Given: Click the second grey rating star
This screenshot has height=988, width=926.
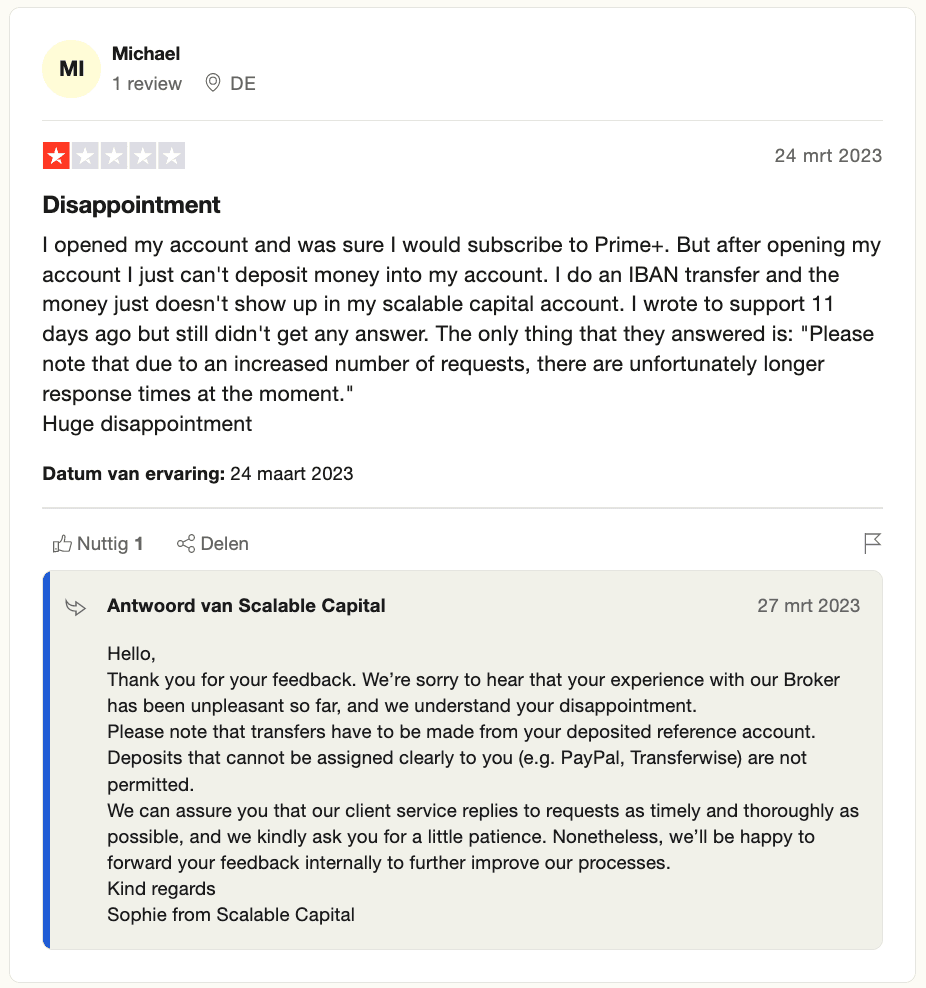Looking at the screenshot, I should point(85,156).
